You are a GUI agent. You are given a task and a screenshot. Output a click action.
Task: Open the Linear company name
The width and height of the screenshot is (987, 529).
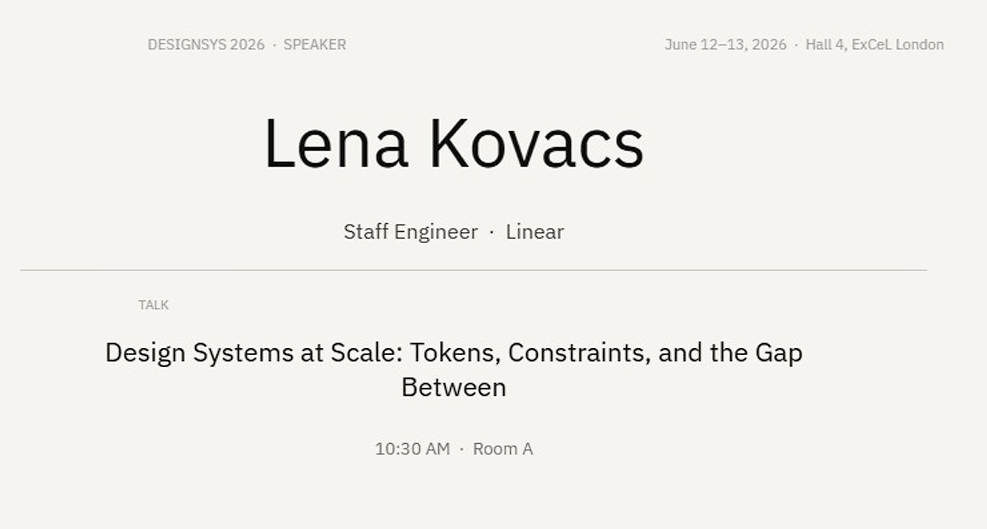(x=534, y=232)
